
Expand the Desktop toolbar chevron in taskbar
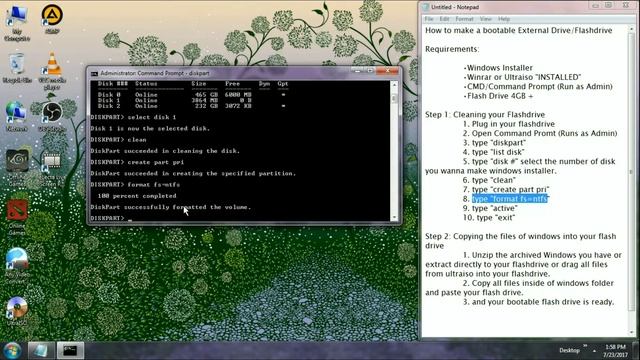[584, 346]
